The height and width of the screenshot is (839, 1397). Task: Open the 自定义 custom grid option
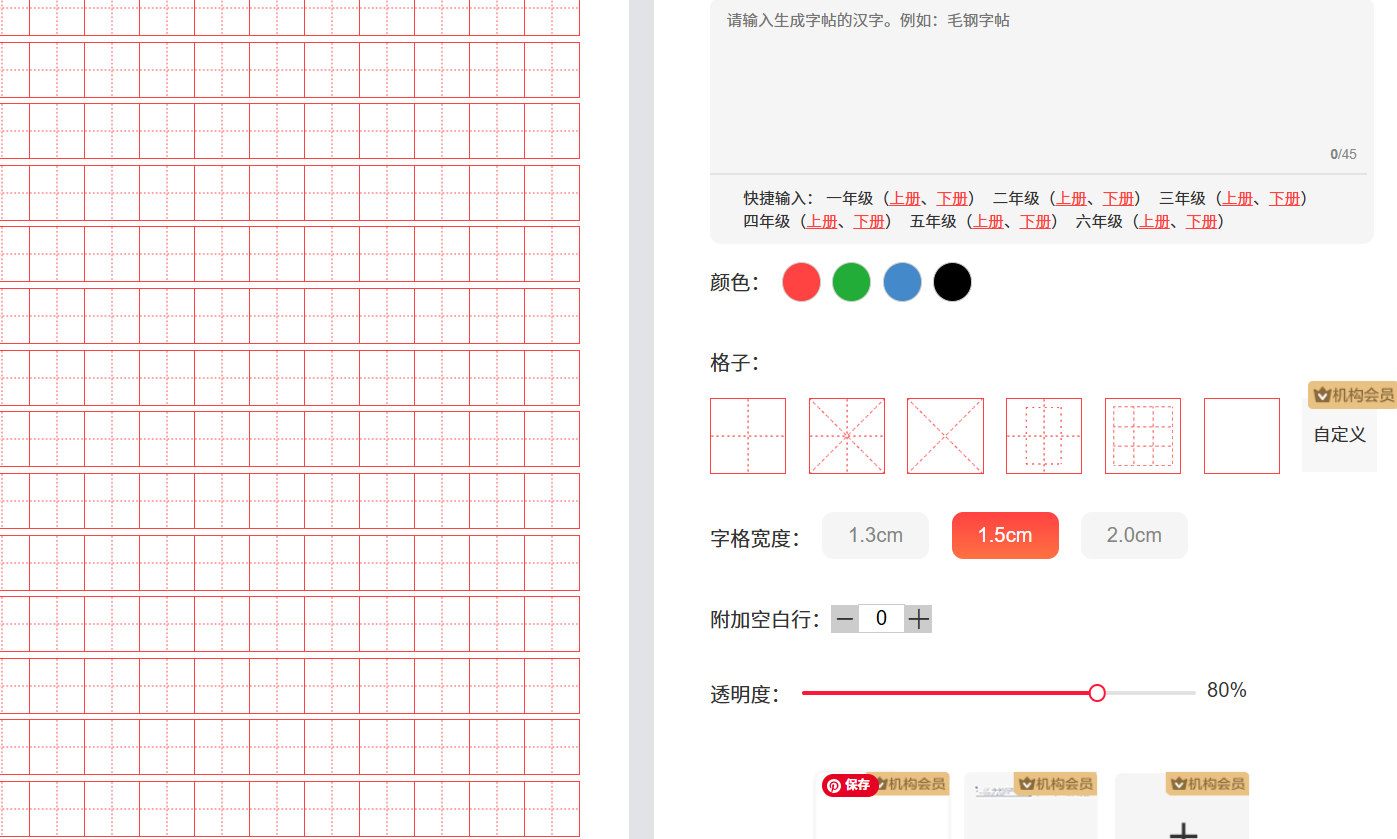click(x=1339, y=436)
